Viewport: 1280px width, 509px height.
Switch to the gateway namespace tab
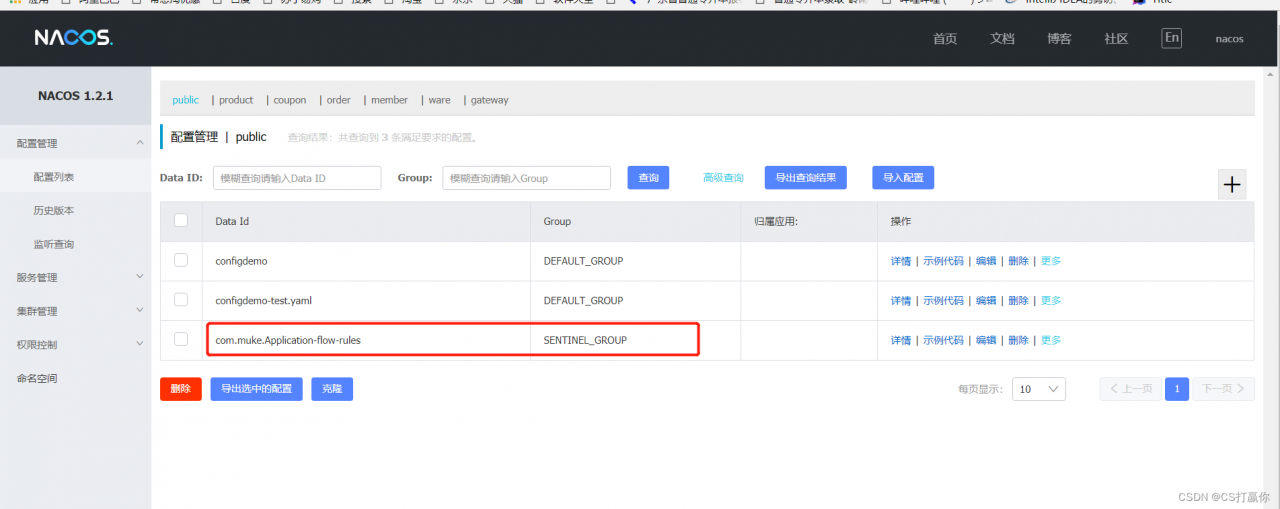(x=490, y=100)
